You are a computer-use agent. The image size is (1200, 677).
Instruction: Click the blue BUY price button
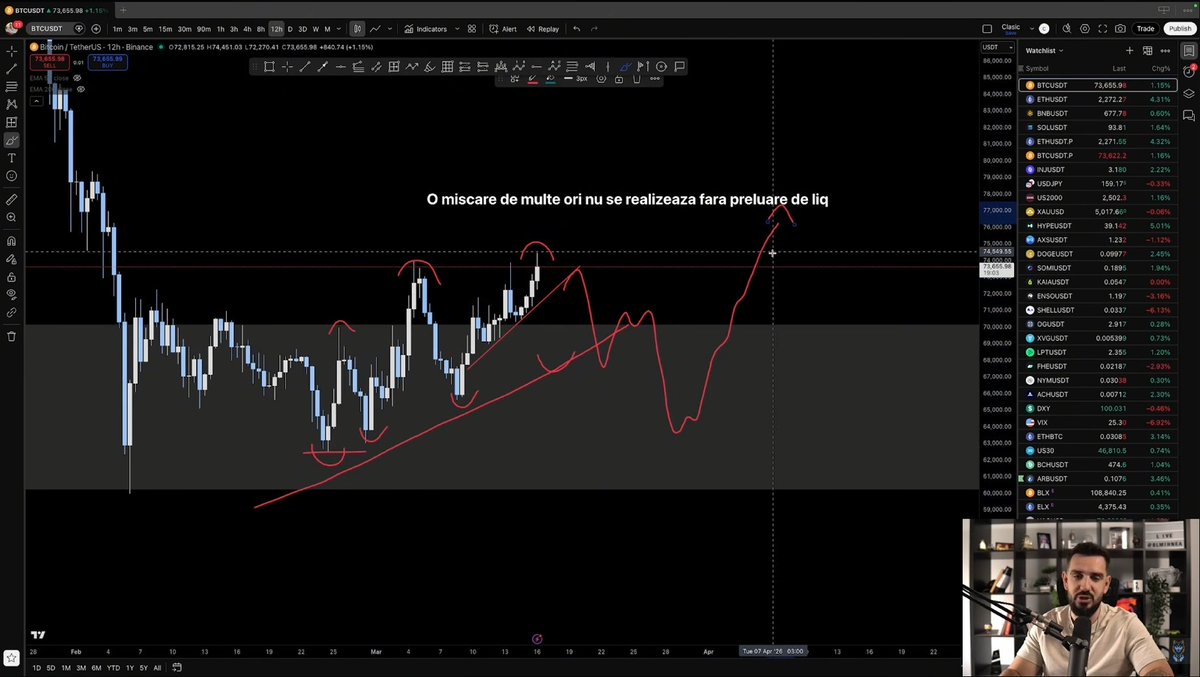[106, 62]
